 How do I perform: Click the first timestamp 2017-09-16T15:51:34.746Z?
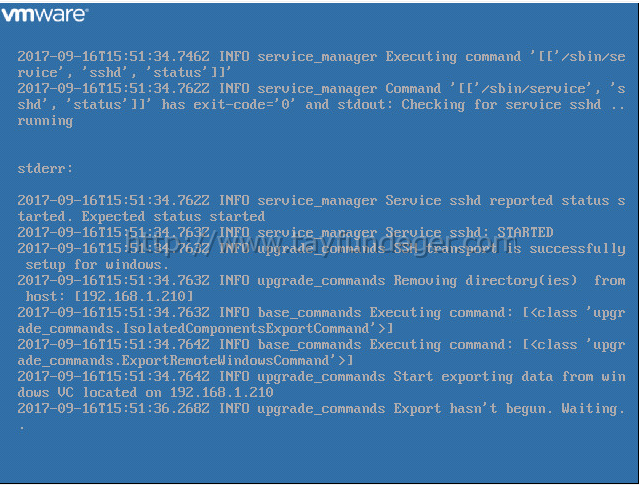click(x=113, y=56)
